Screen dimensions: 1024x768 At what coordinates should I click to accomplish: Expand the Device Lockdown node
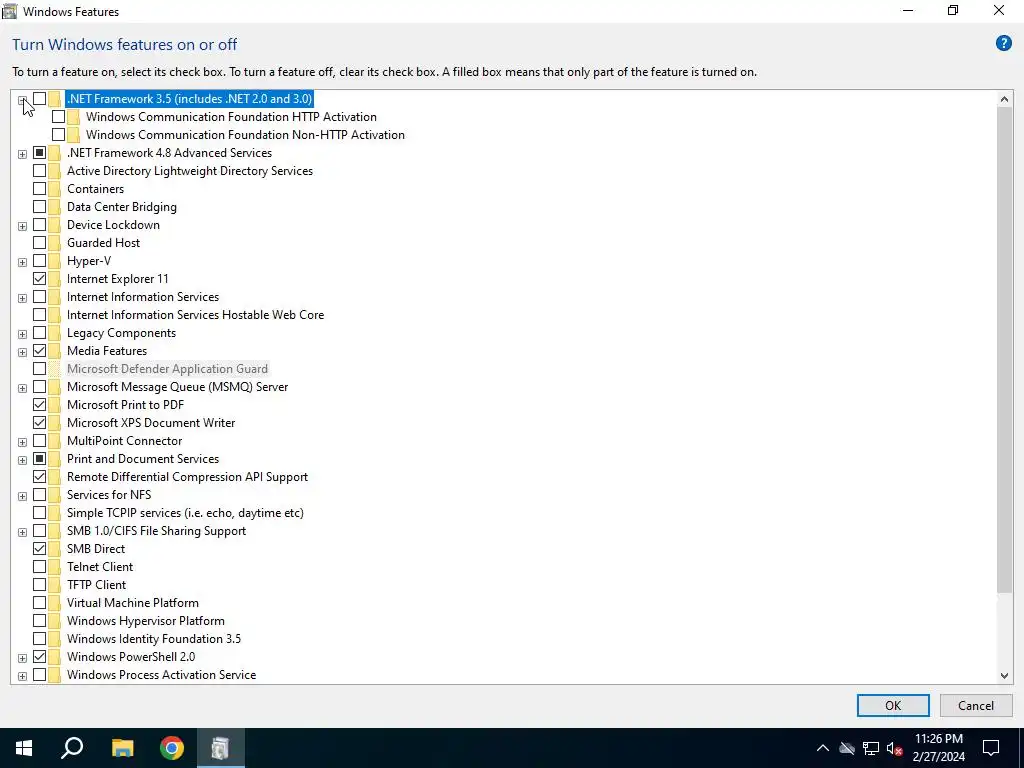click(x=22, y=226)
